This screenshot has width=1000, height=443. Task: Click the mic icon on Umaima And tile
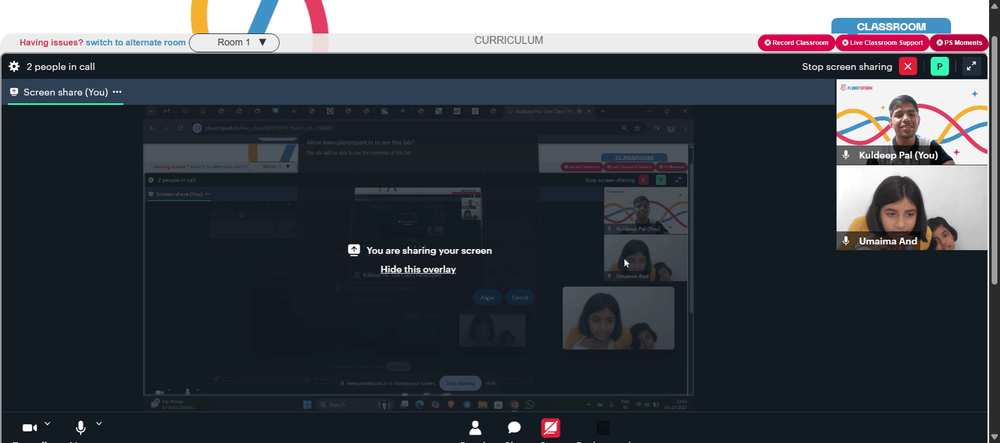846,241
